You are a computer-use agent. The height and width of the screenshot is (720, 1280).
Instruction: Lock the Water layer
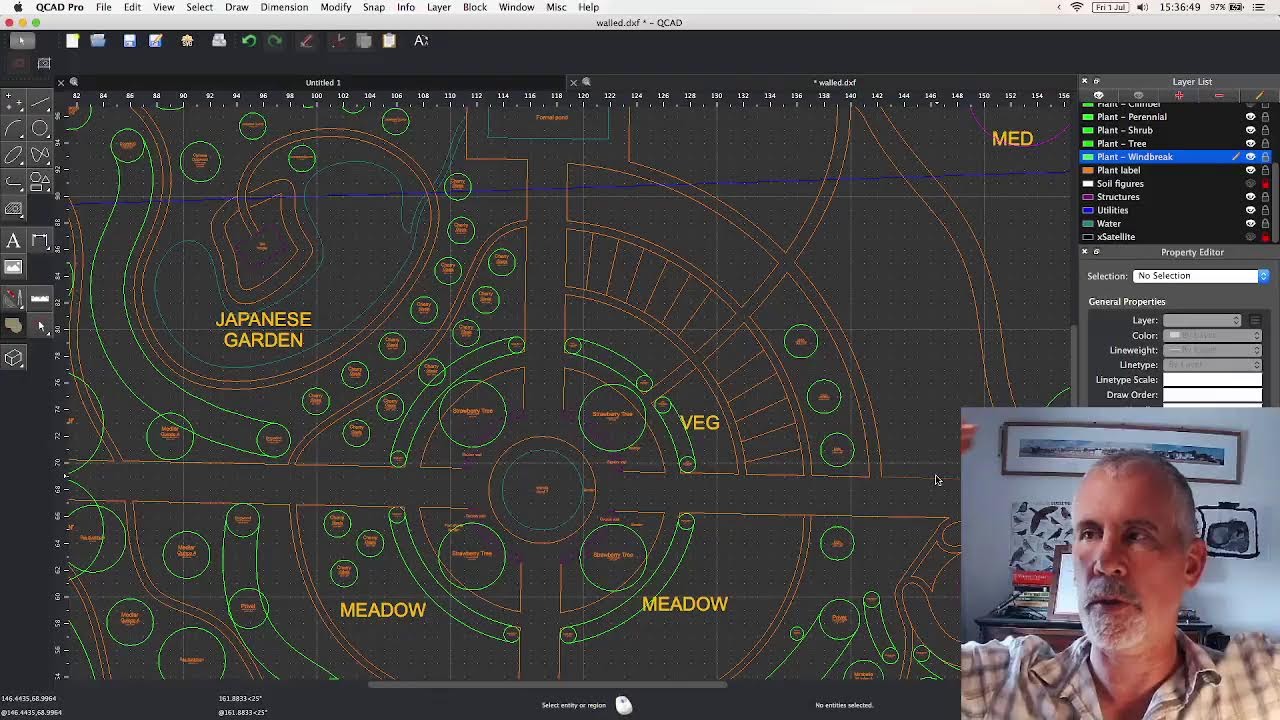coord(1265,224)
